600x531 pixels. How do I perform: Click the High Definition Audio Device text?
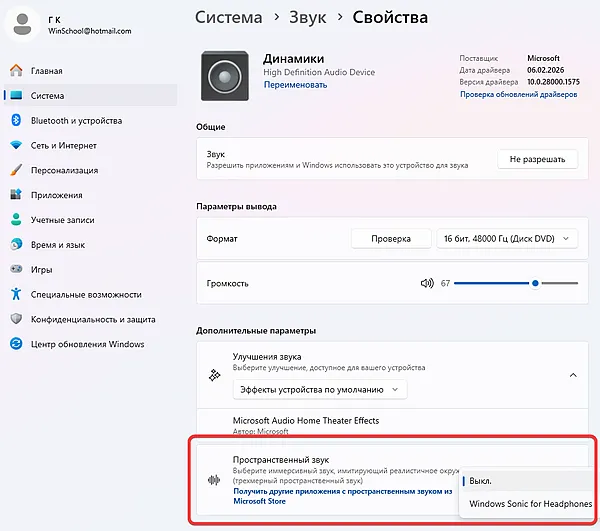coord(319,72)
